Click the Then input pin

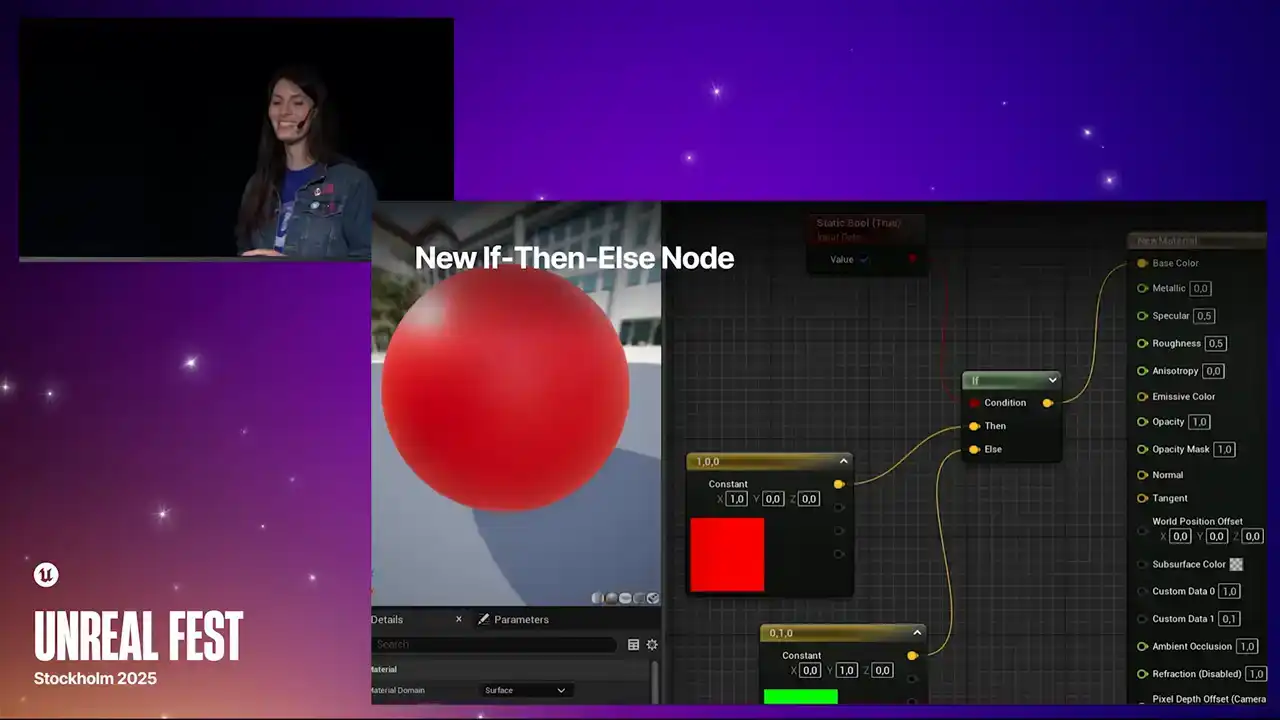tap(974, 426)
